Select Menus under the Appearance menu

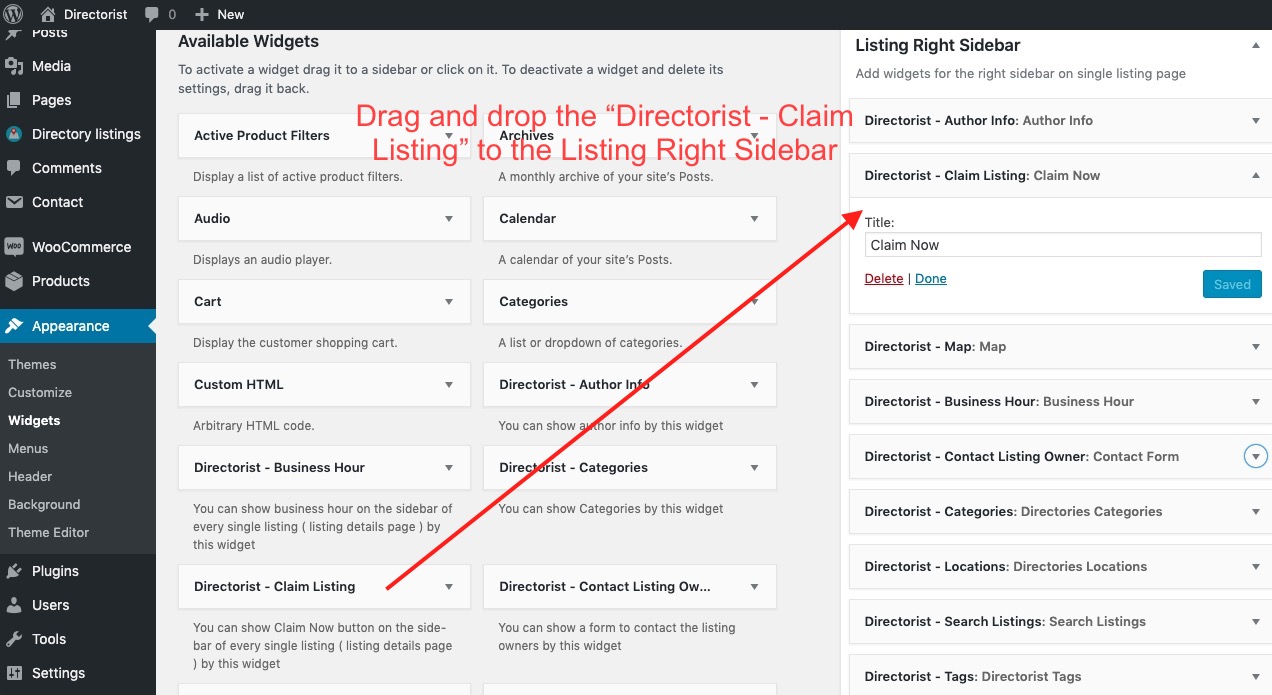click(28, 448)
